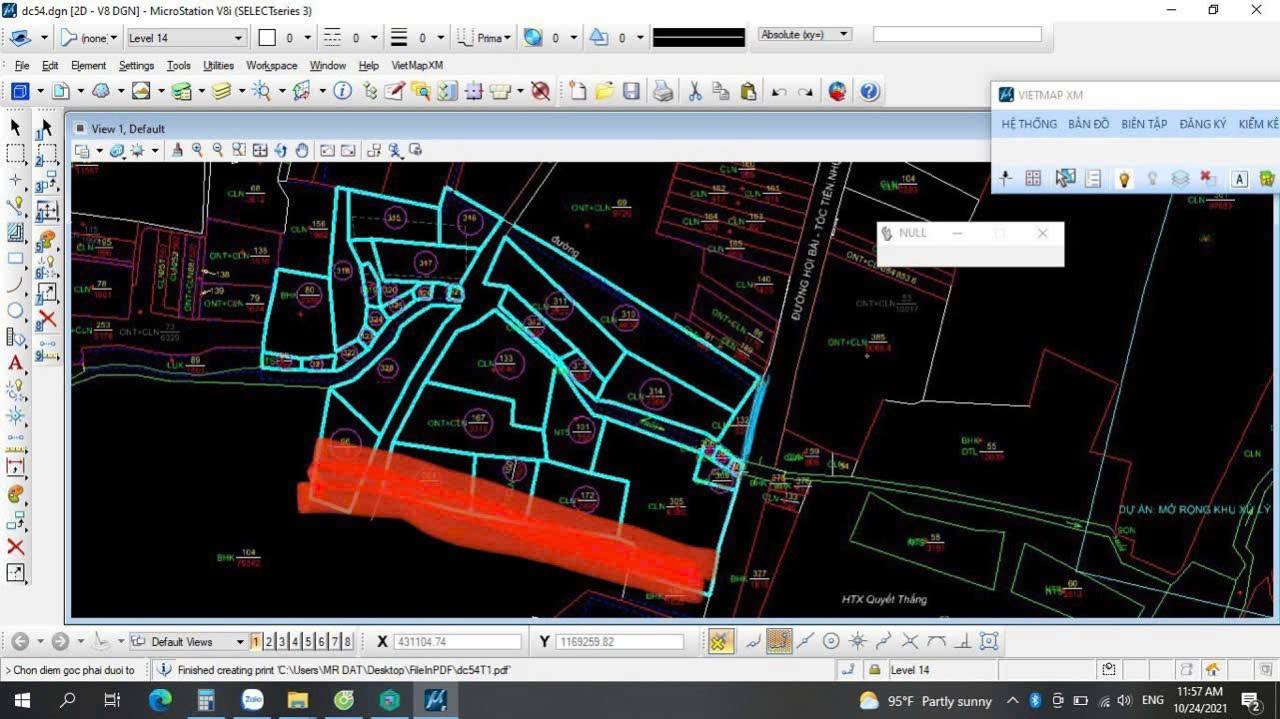This screenshot has height=719, width=1280.
Task: Click the red X delete icon in left toolbar
Action: (x=17, y=547)
